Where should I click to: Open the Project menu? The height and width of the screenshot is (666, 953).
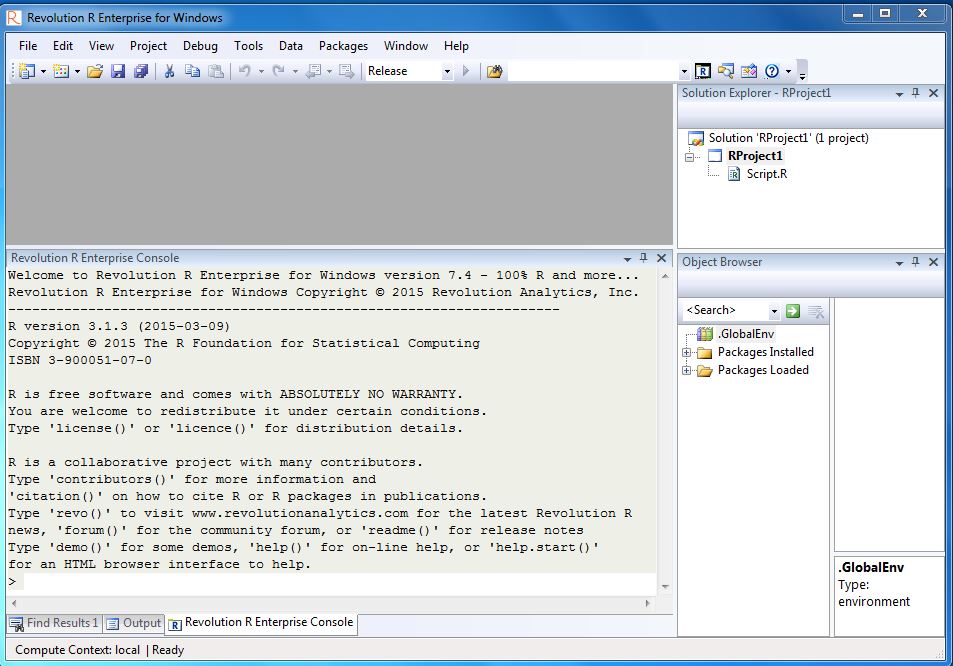click(x=148, y=46)
